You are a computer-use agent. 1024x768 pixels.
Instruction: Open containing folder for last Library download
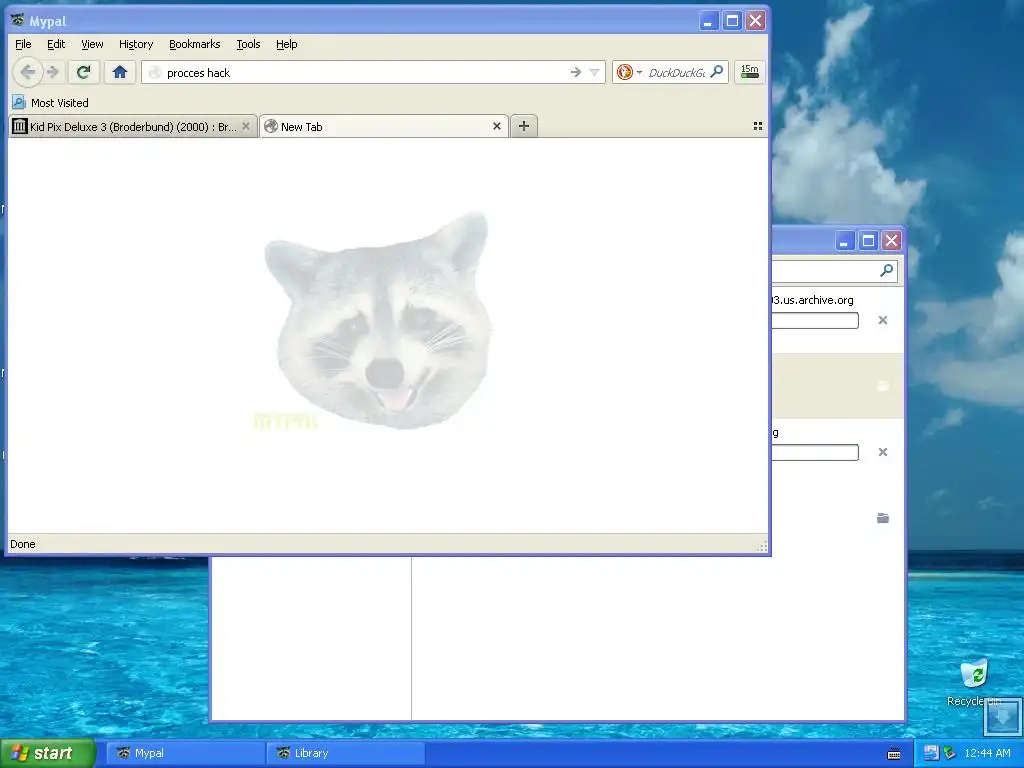(883, 518)
